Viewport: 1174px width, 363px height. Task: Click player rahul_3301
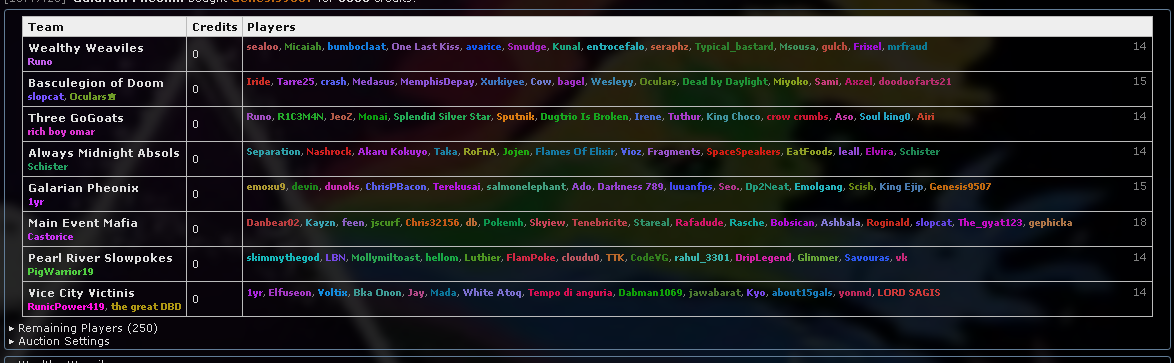click(x=702, y=257)
